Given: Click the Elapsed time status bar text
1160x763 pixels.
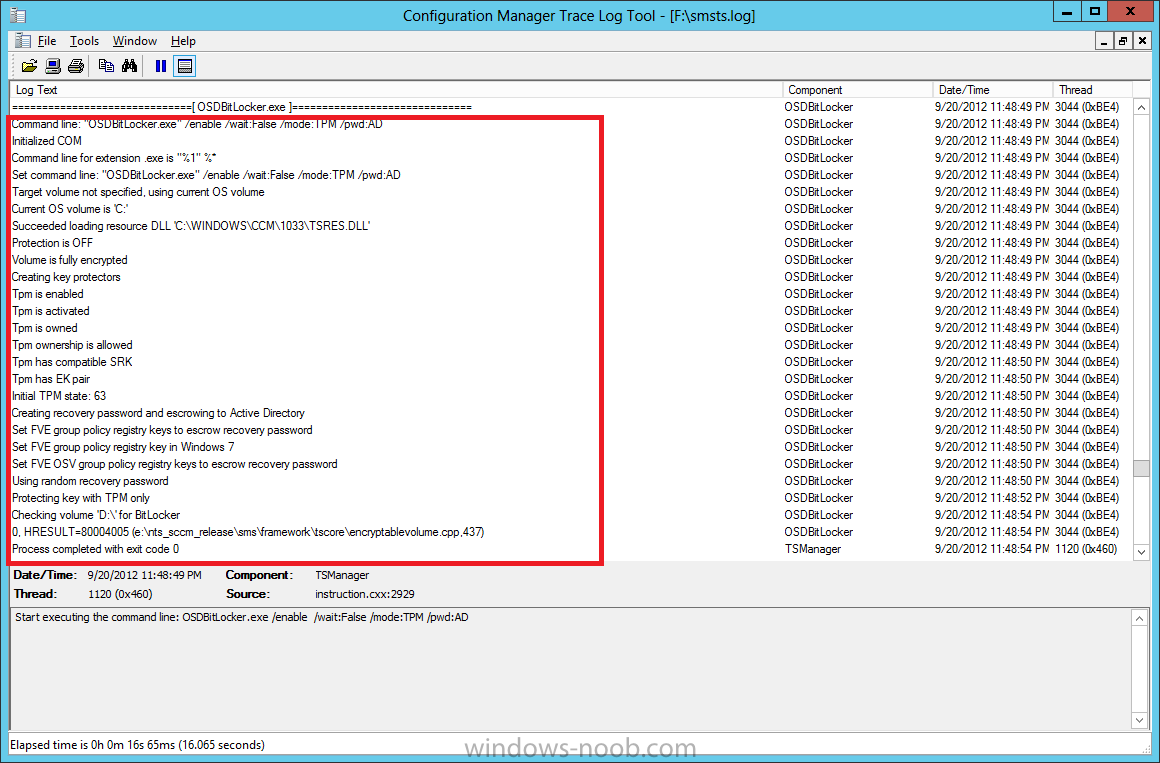Looking at the screenshot, I should pos(138,744).
